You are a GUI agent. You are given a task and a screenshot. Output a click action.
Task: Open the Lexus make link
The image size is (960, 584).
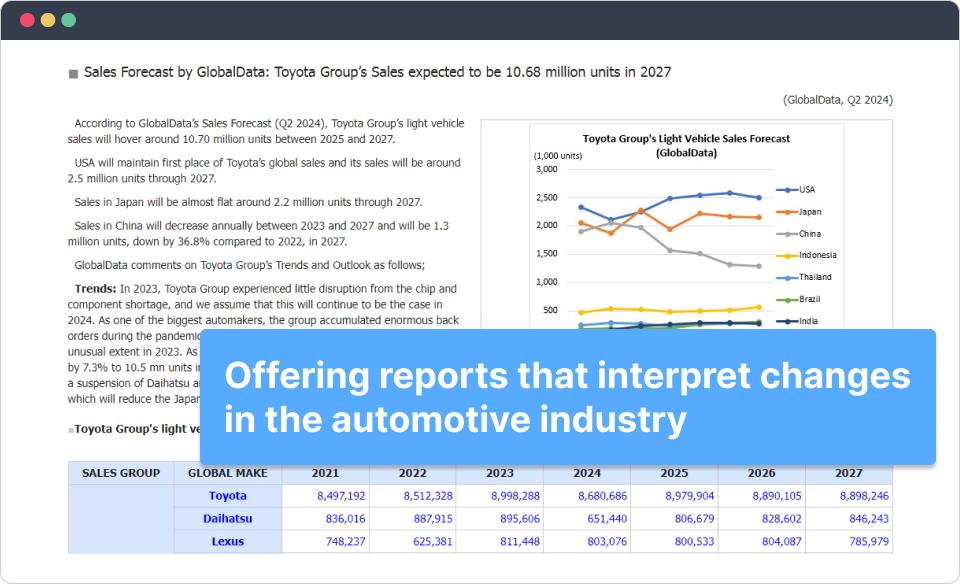(x=228, y=541)
